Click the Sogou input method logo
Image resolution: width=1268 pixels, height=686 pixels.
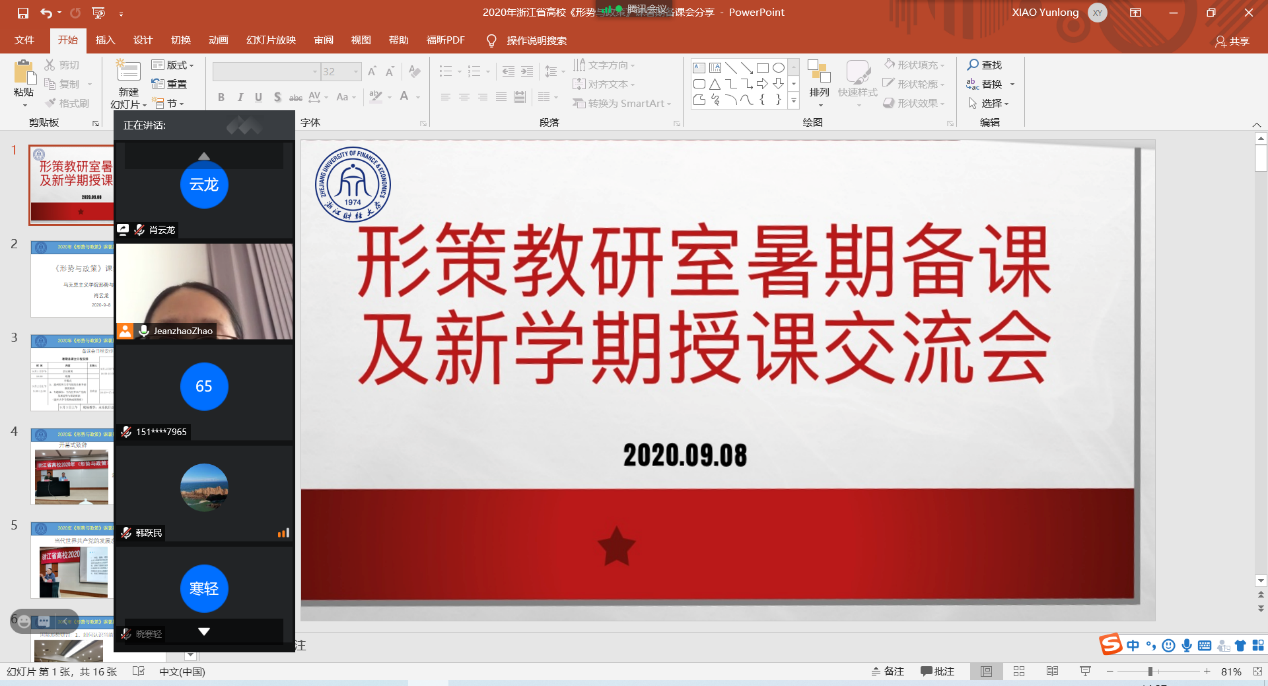click(x=1110, y=645)
